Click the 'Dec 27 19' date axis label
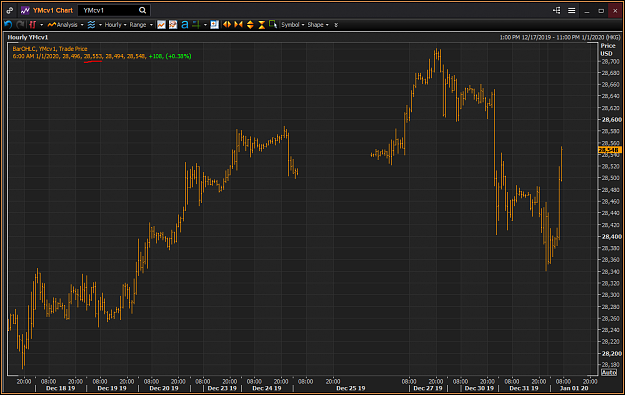The height and width of the screenshot is (395, 625). tap(428, 388)
